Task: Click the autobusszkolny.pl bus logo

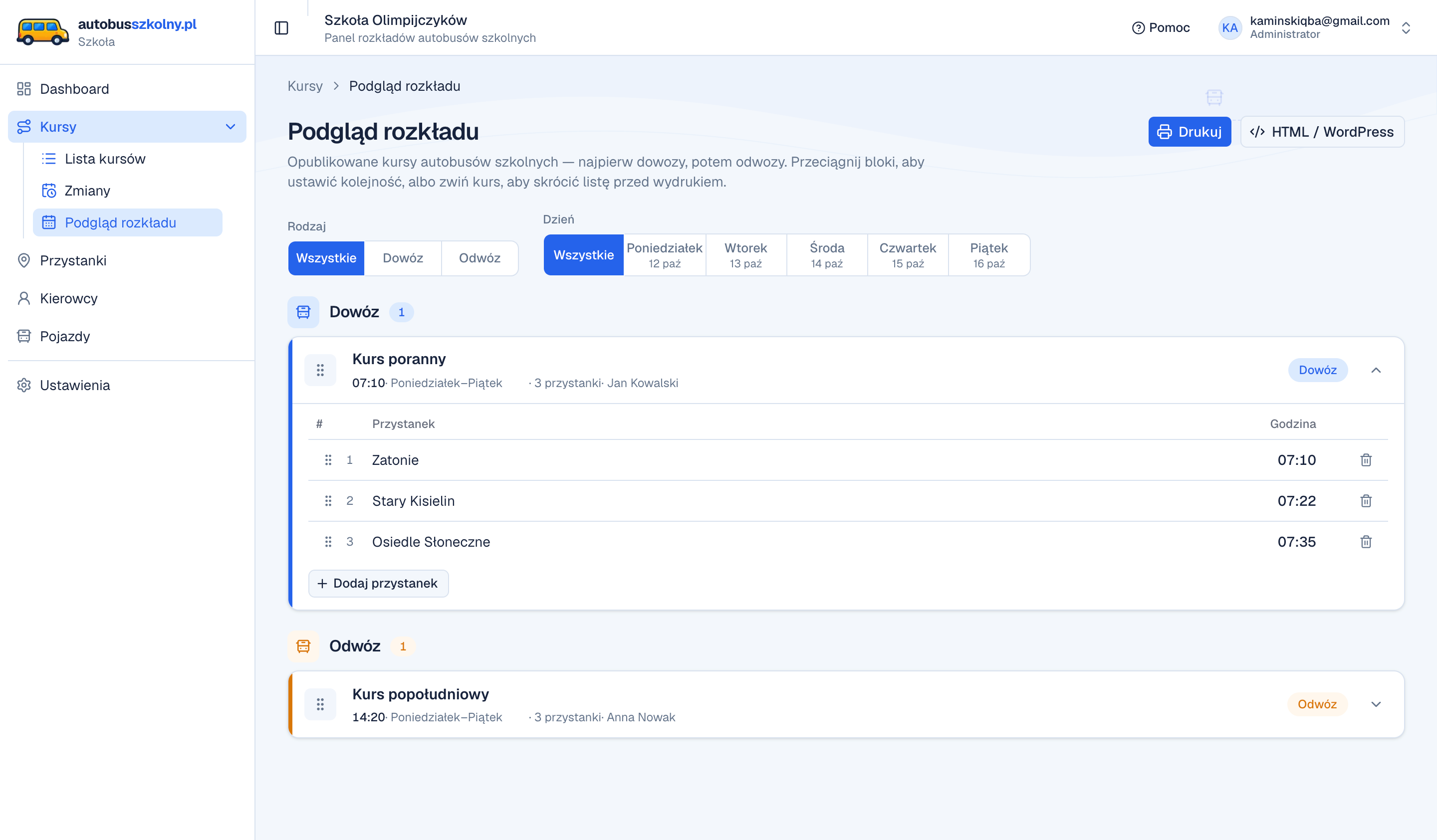Action: (x=42, y=32)
